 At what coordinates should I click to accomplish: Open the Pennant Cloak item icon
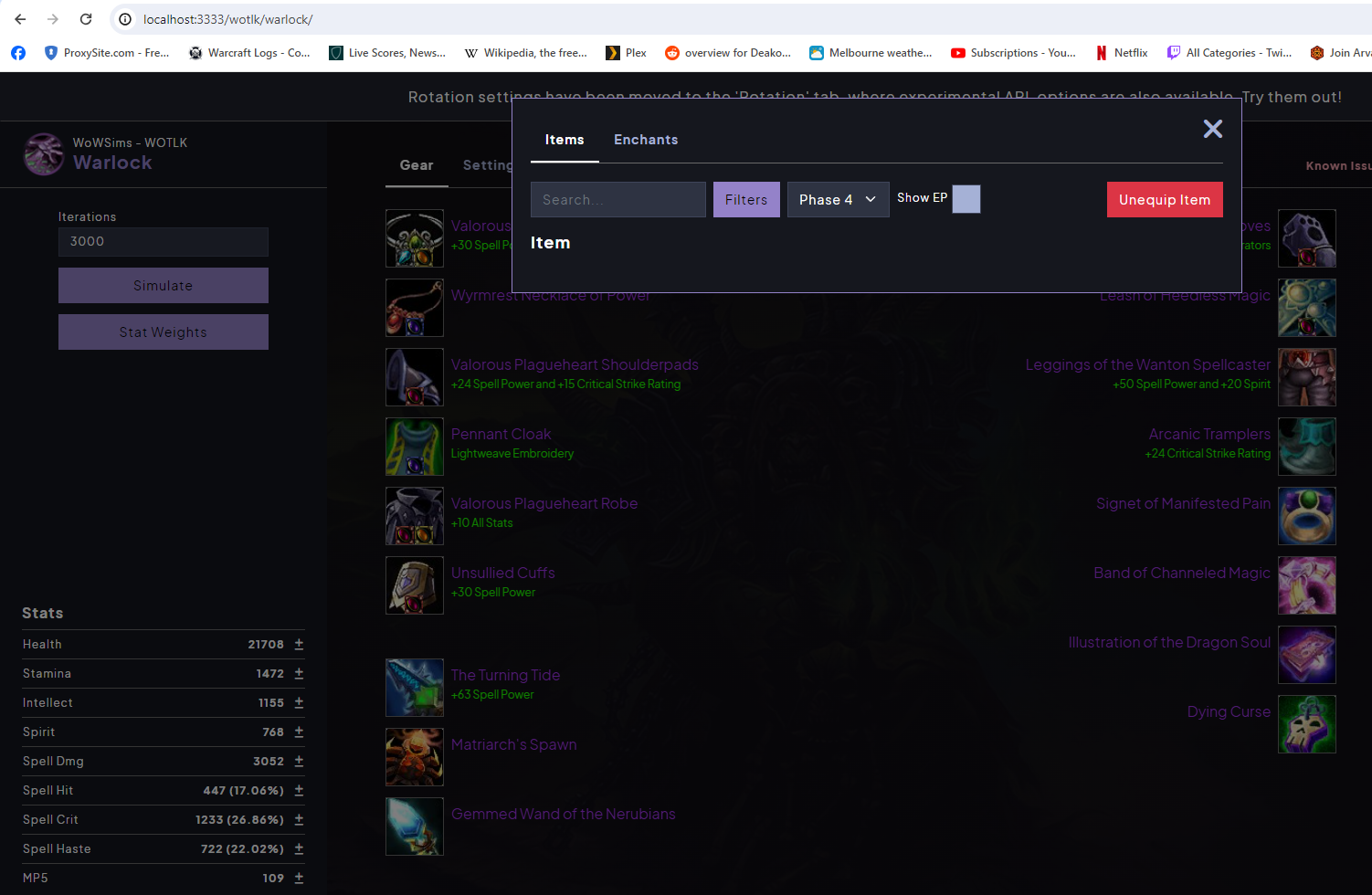pyautogui.click(x=414, y=447)
